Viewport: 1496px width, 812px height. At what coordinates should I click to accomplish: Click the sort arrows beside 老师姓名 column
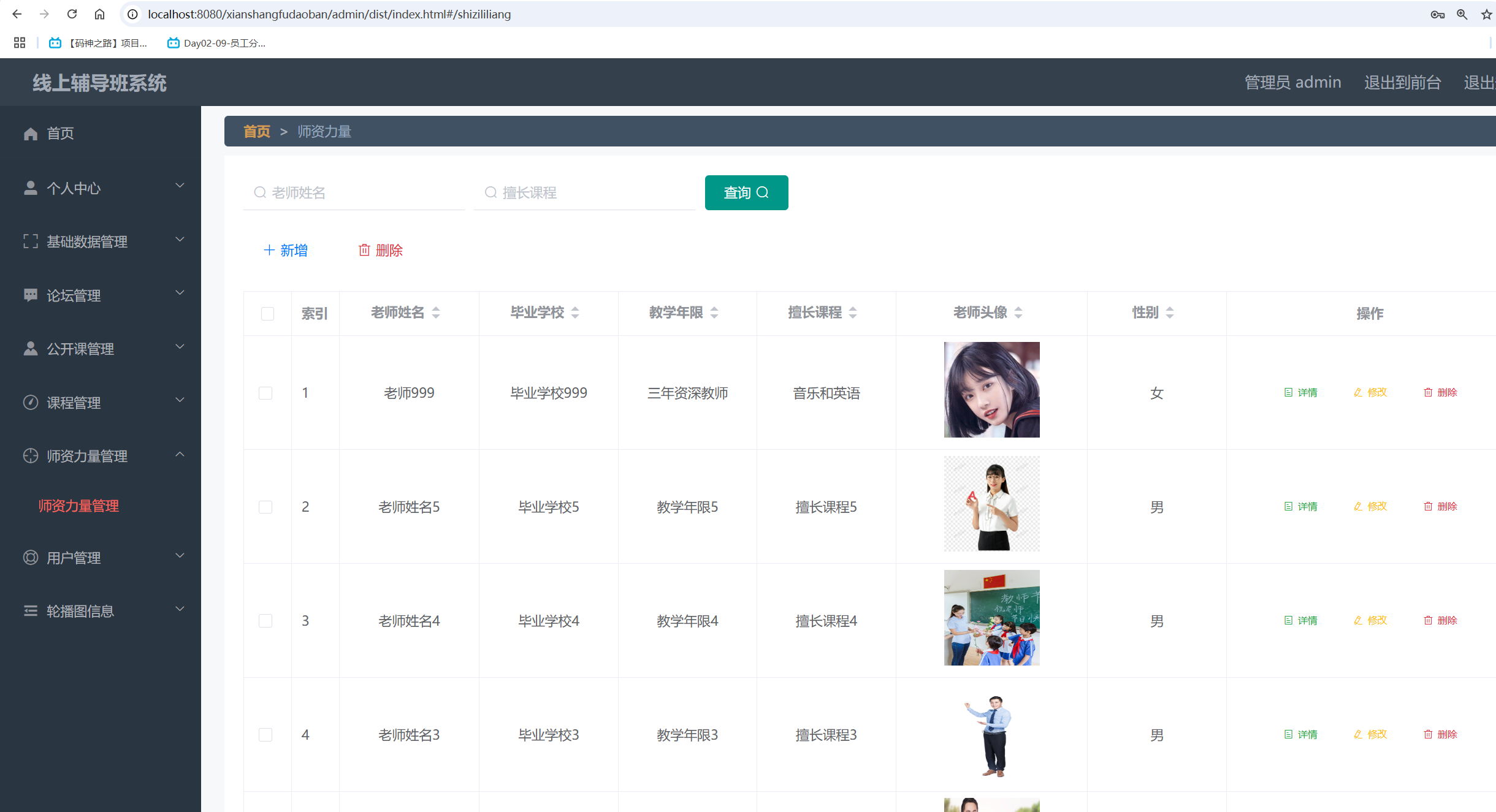click(436, 313)
